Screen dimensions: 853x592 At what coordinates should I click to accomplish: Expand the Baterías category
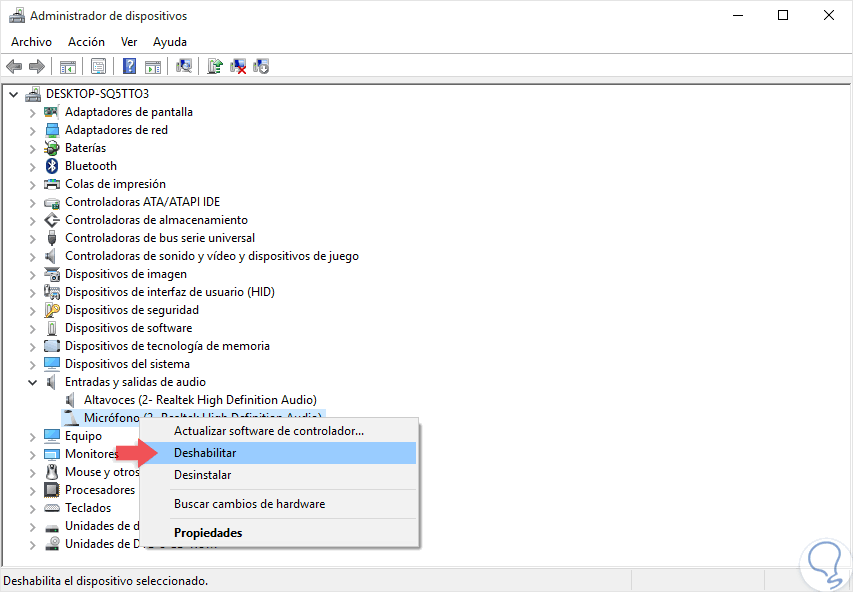coord(33,149)
